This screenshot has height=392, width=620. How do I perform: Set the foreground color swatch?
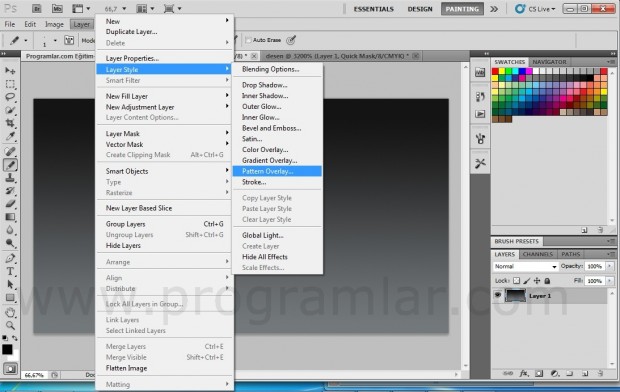click(7, 349)
